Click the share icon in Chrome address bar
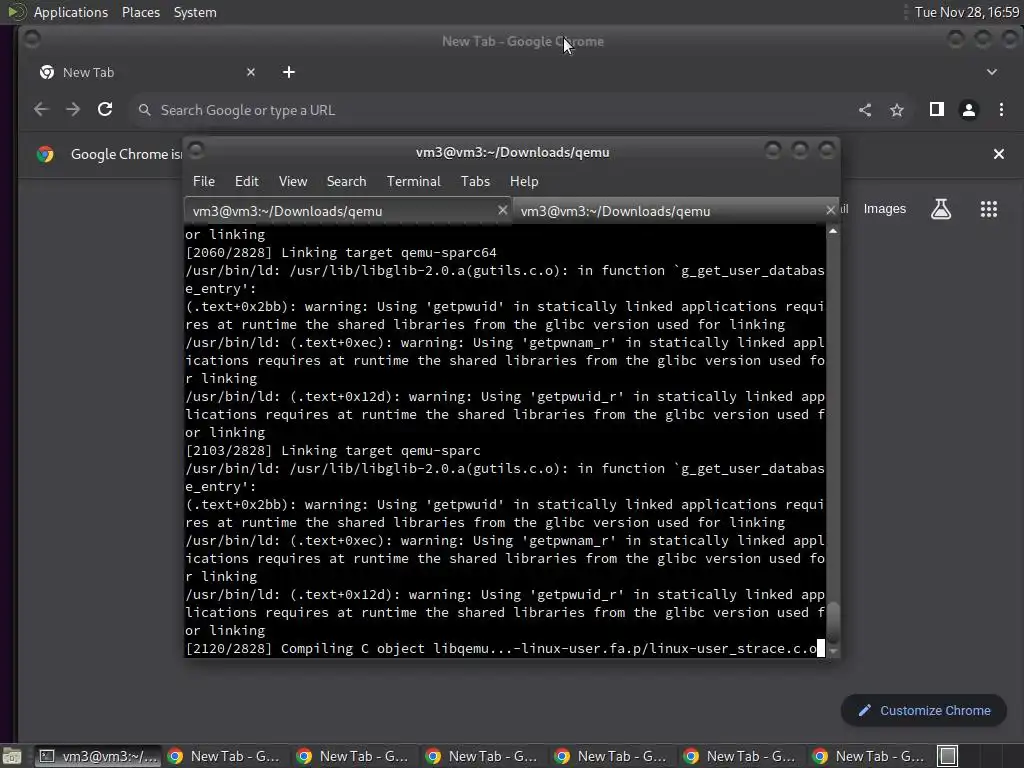Screen dimensions: 1024x768 pyautogui.click(x=865, y=110)
